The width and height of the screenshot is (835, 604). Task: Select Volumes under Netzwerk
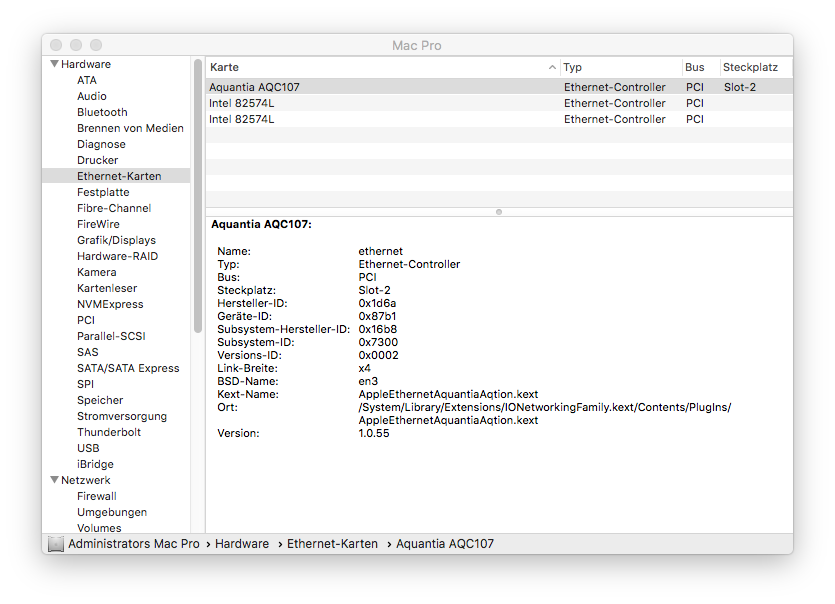(x=99, y=527)
